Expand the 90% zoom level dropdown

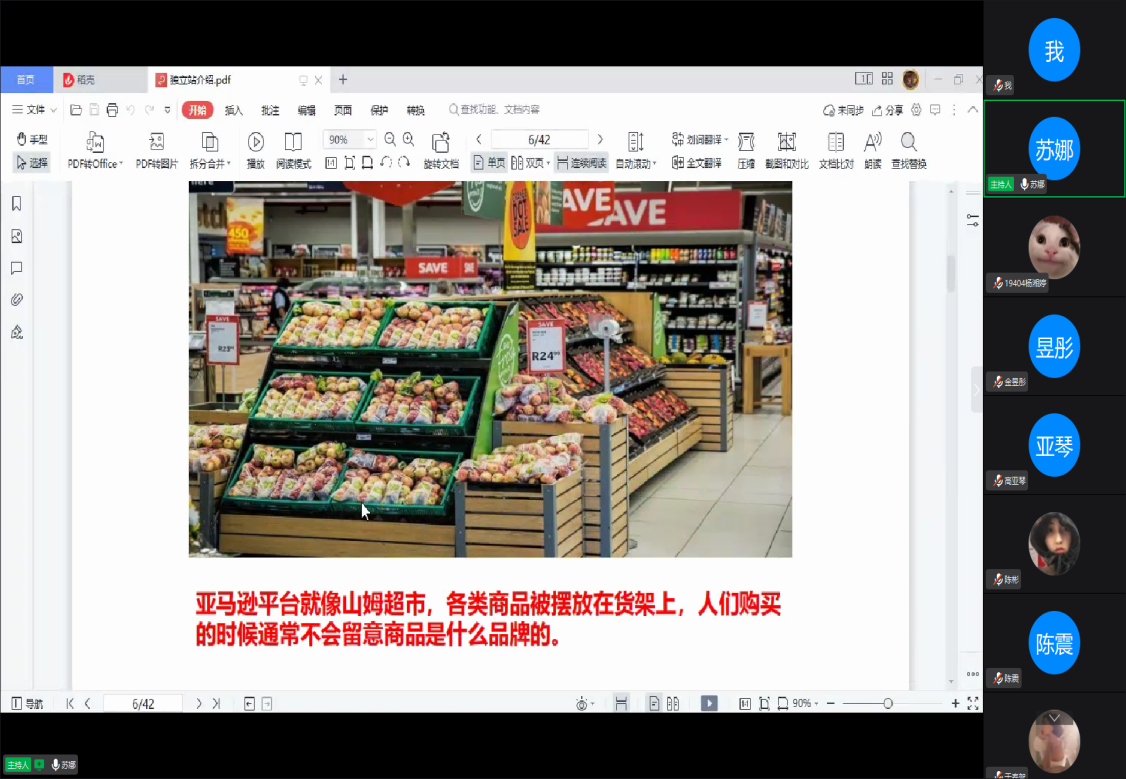coord(370,140)
